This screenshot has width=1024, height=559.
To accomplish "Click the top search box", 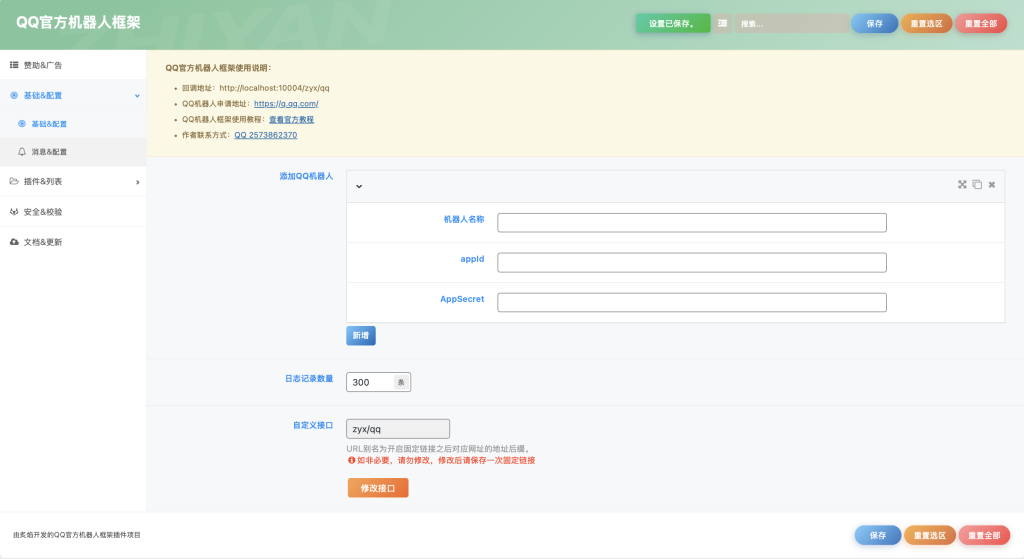I will click(791, 24).
